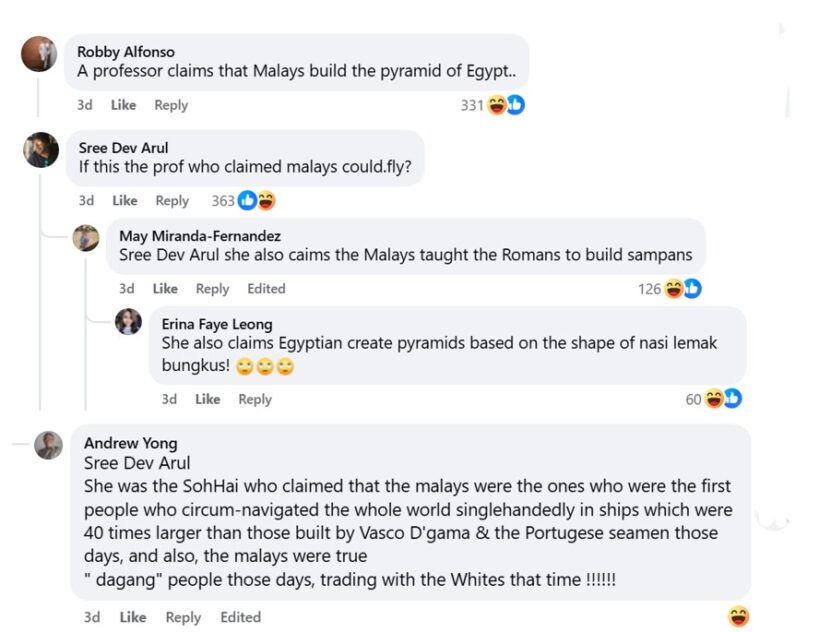819x632 pixels.
Task: View haha reaction on Andrew Yong's comment
Action: [739, 616]
